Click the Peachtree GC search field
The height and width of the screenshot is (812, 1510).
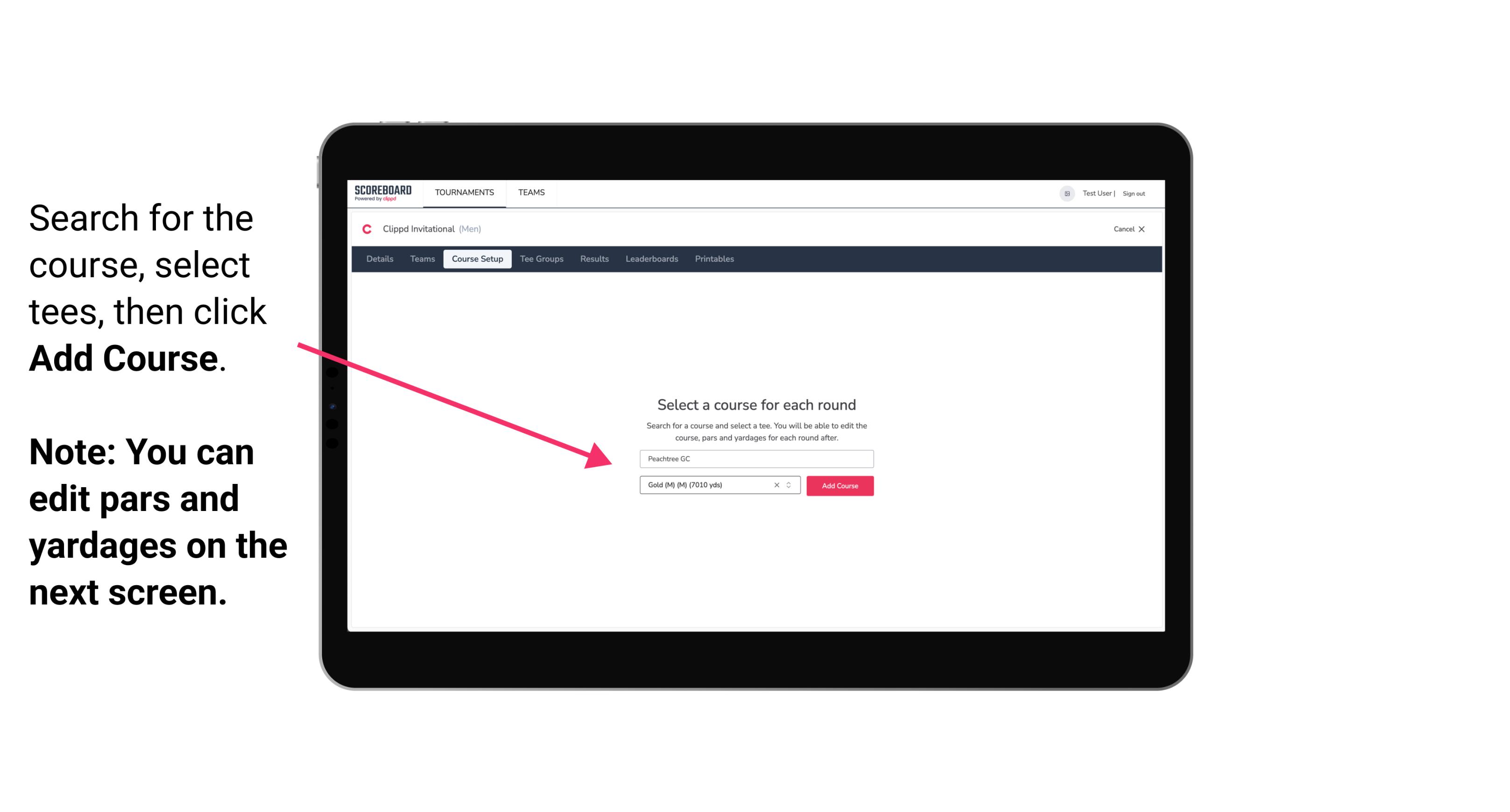click(754, 458)
